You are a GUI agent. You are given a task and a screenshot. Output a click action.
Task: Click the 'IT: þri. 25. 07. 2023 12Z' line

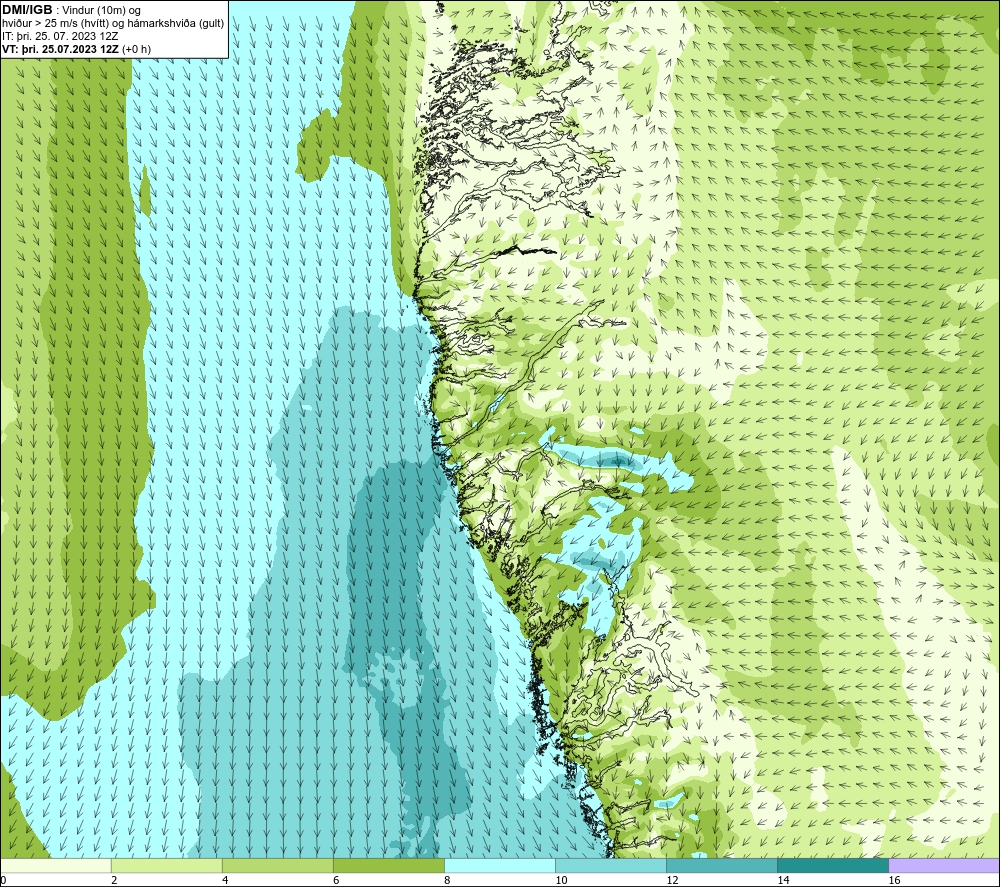point(60,36)
